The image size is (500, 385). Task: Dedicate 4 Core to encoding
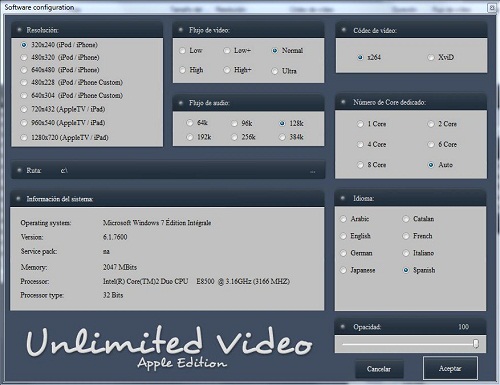coord(360,144)
